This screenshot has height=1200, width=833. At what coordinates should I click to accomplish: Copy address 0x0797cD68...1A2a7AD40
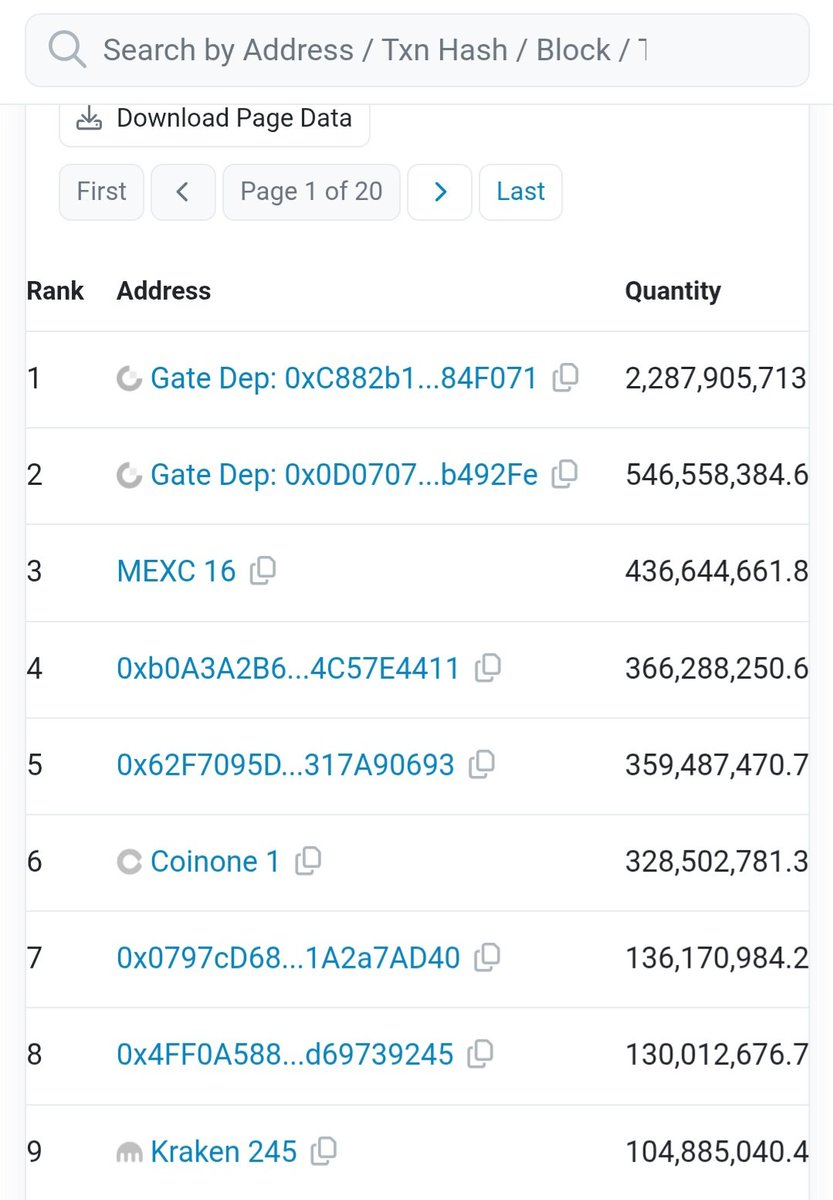click(x=487, y=957)
